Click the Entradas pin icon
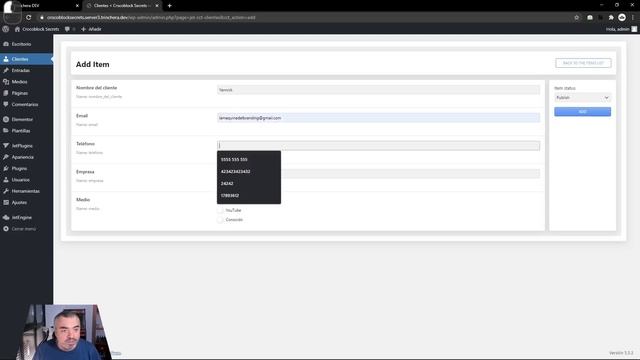The width and height of the screenshot is (640, 360). click(x=6, y=71)
